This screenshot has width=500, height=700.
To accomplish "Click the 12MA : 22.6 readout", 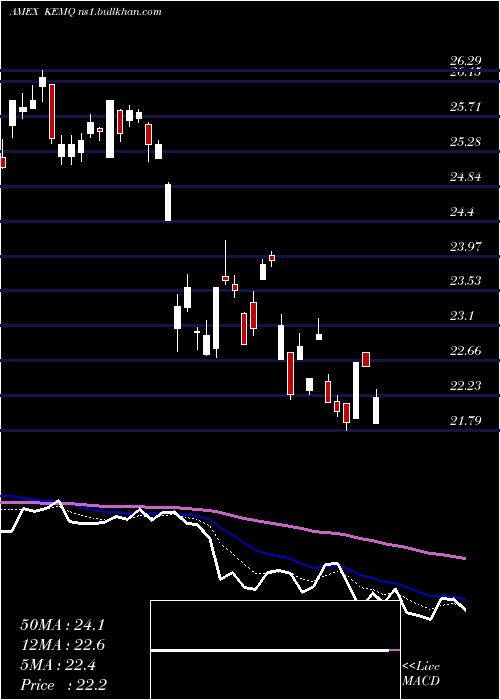I will point(62,645).
